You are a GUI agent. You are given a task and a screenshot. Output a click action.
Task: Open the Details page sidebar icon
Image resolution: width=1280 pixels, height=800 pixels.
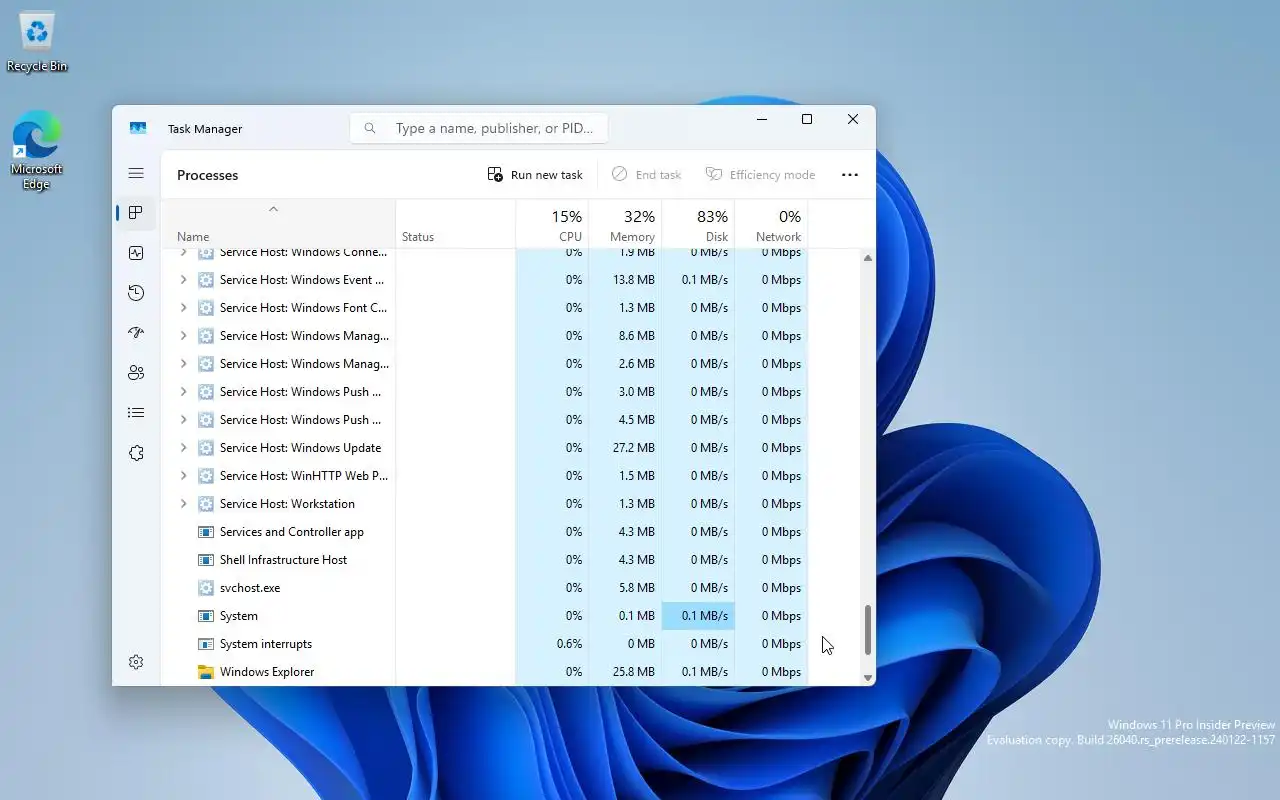pos(136,413)
